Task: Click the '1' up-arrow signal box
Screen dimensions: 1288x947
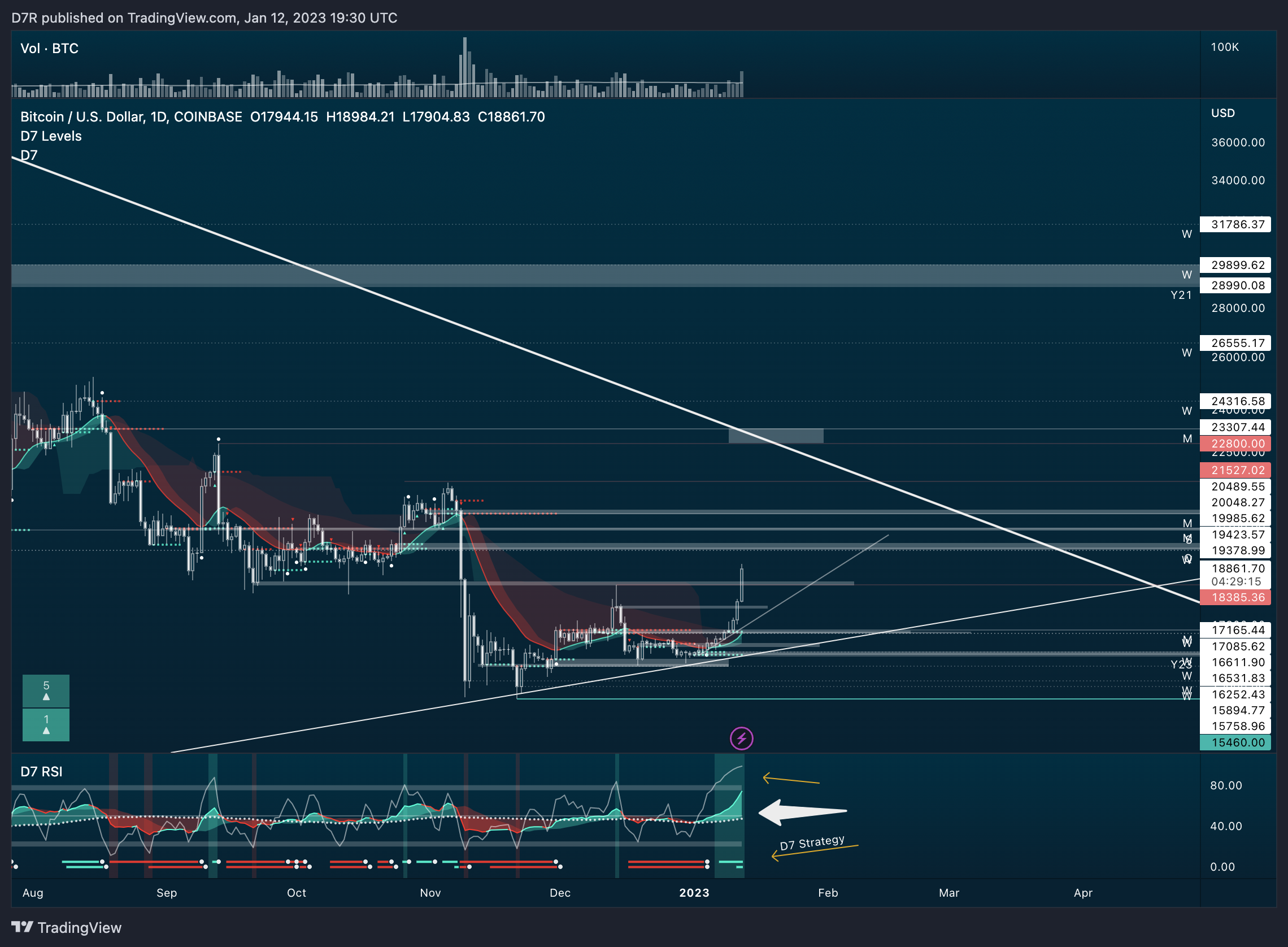Action: [46, 724]
